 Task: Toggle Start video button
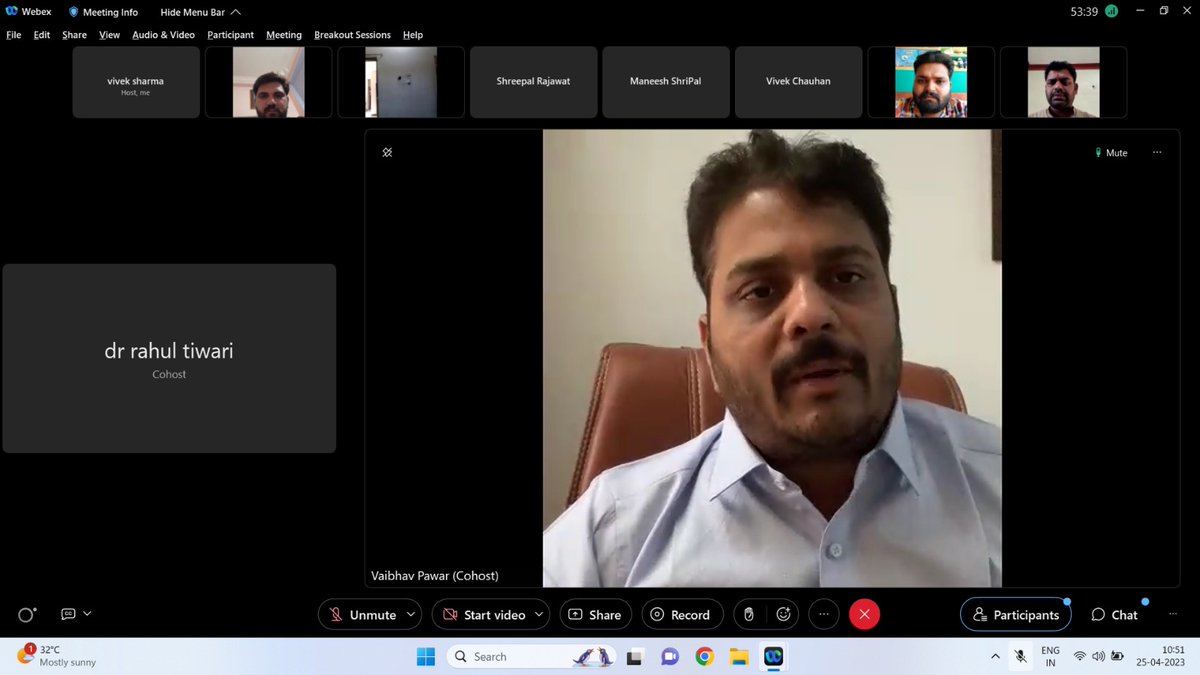483,615
